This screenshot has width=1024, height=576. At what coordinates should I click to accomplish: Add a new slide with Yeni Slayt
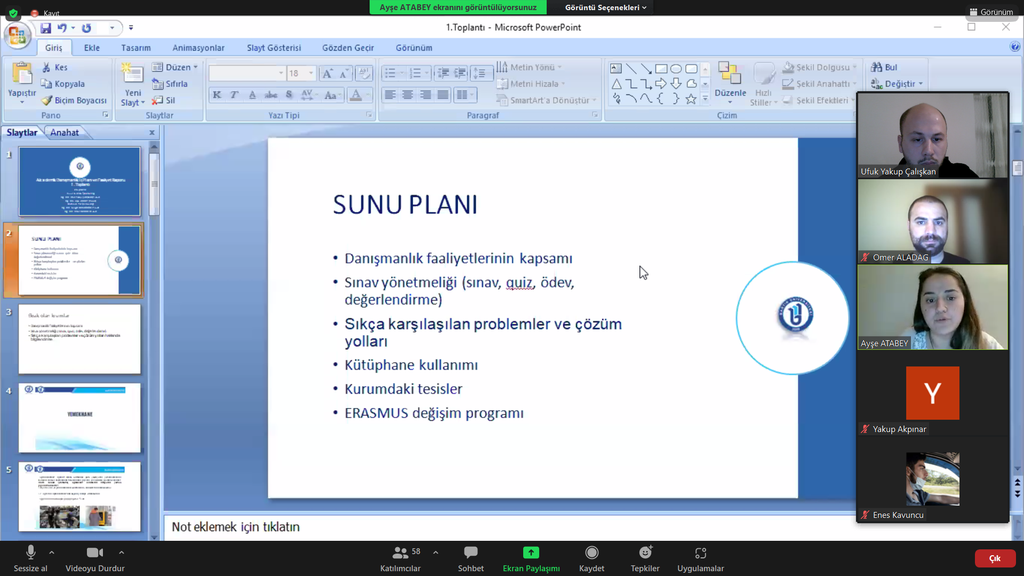click(x=133, y=84)
